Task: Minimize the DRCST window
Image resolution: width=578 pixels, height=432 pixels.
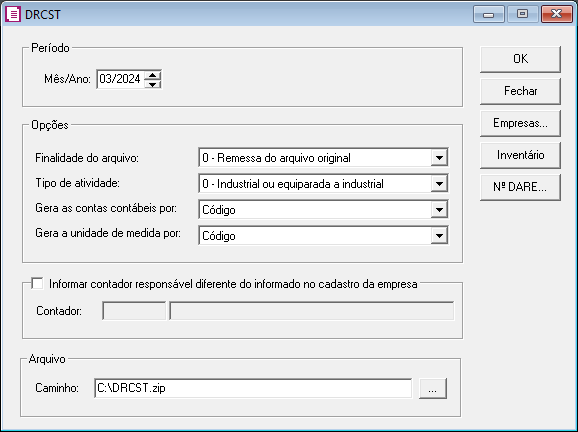Action: [x=489, y=14]
